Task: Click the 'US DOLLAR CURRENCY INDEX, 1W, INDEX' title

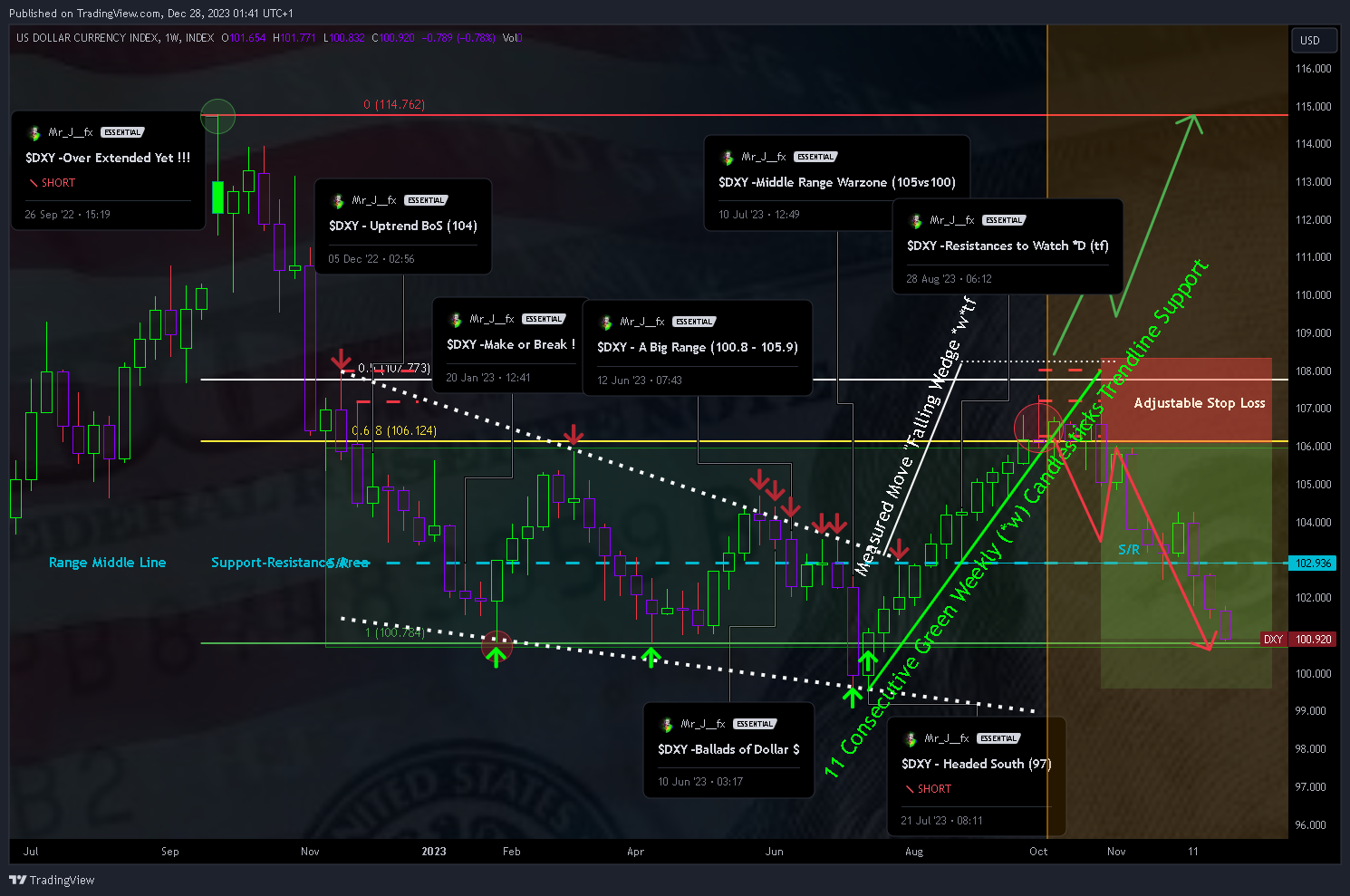Action: pyautogui.click(x=115, y=38)
